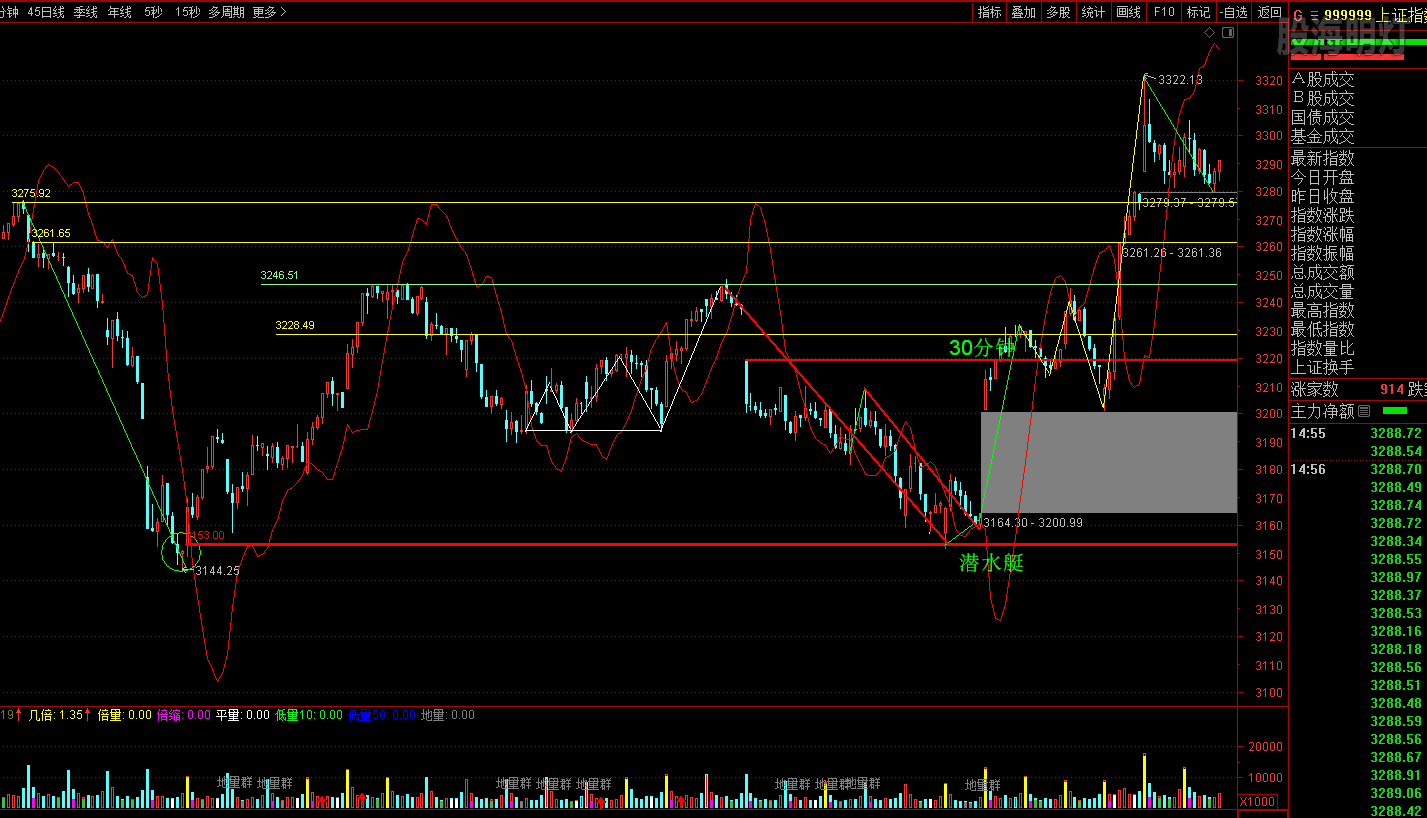Activate the 画线 drawing tool
The height and width of the screenshot is (818, 1427).
coord(1128,12)
